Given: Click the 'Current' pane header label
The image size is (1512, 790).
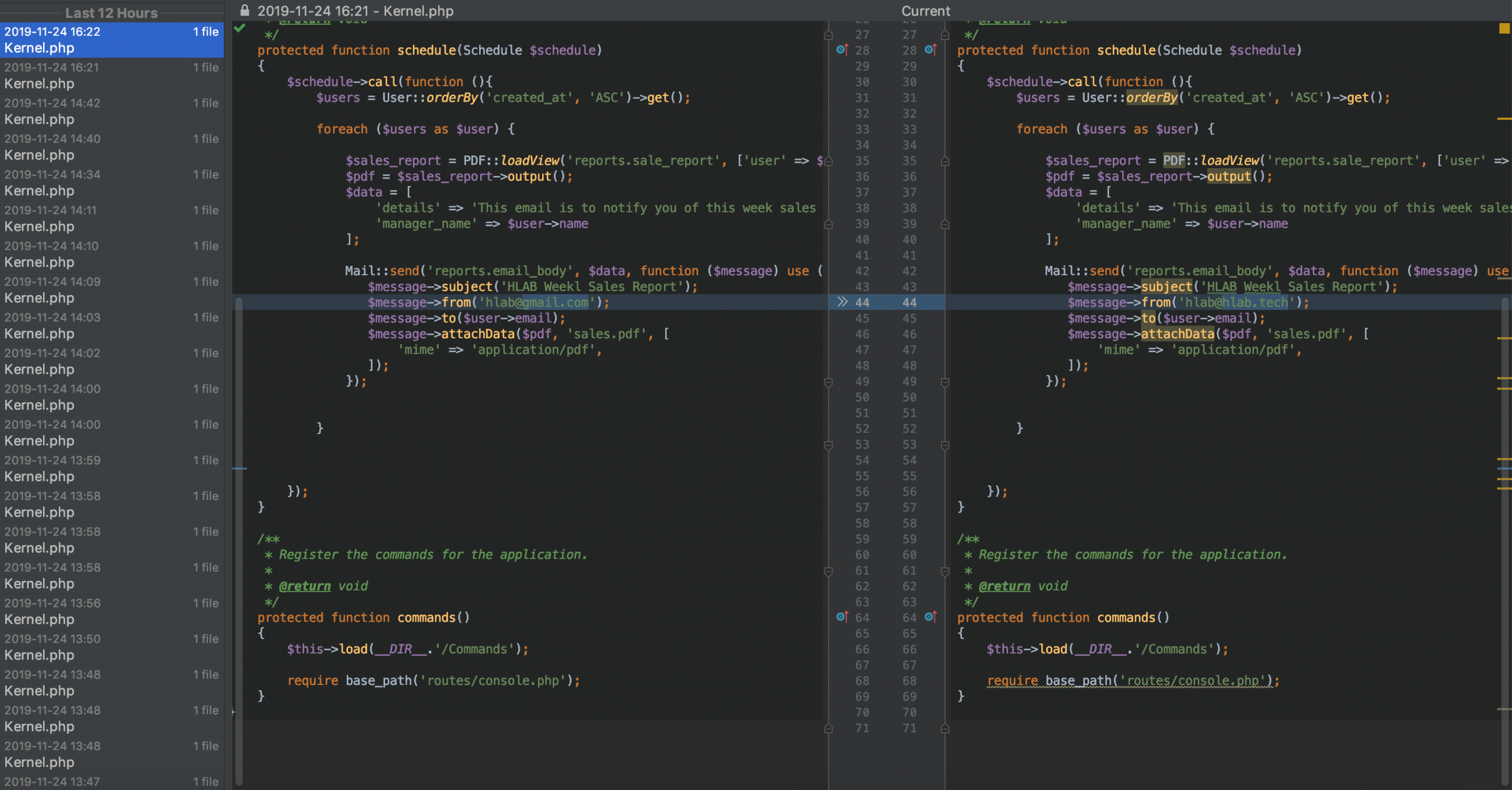Looking at the screenshot, I should [x=926, y=11].
